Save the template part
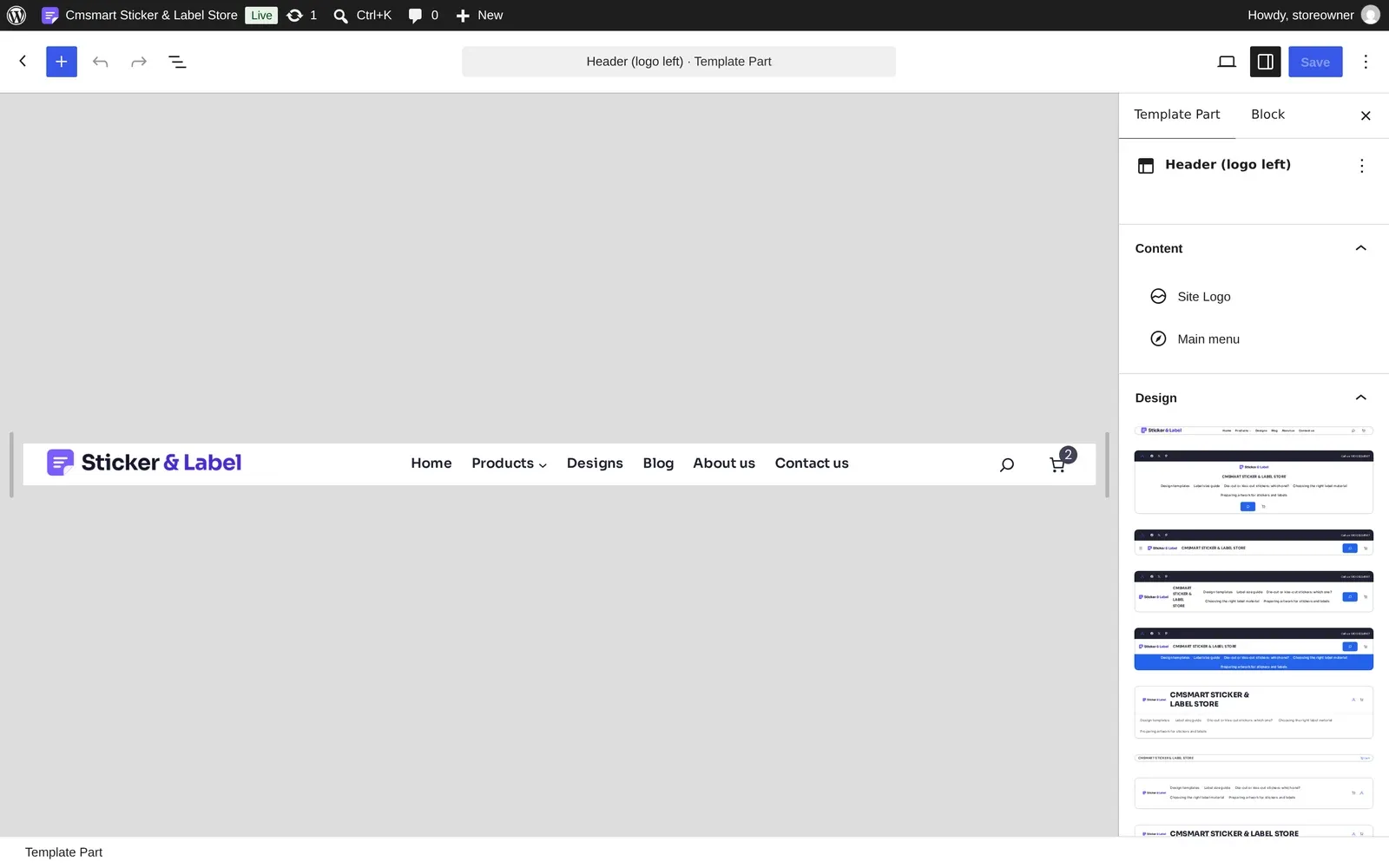This screenshot has width=1389, height=868. pos(1315,62)
